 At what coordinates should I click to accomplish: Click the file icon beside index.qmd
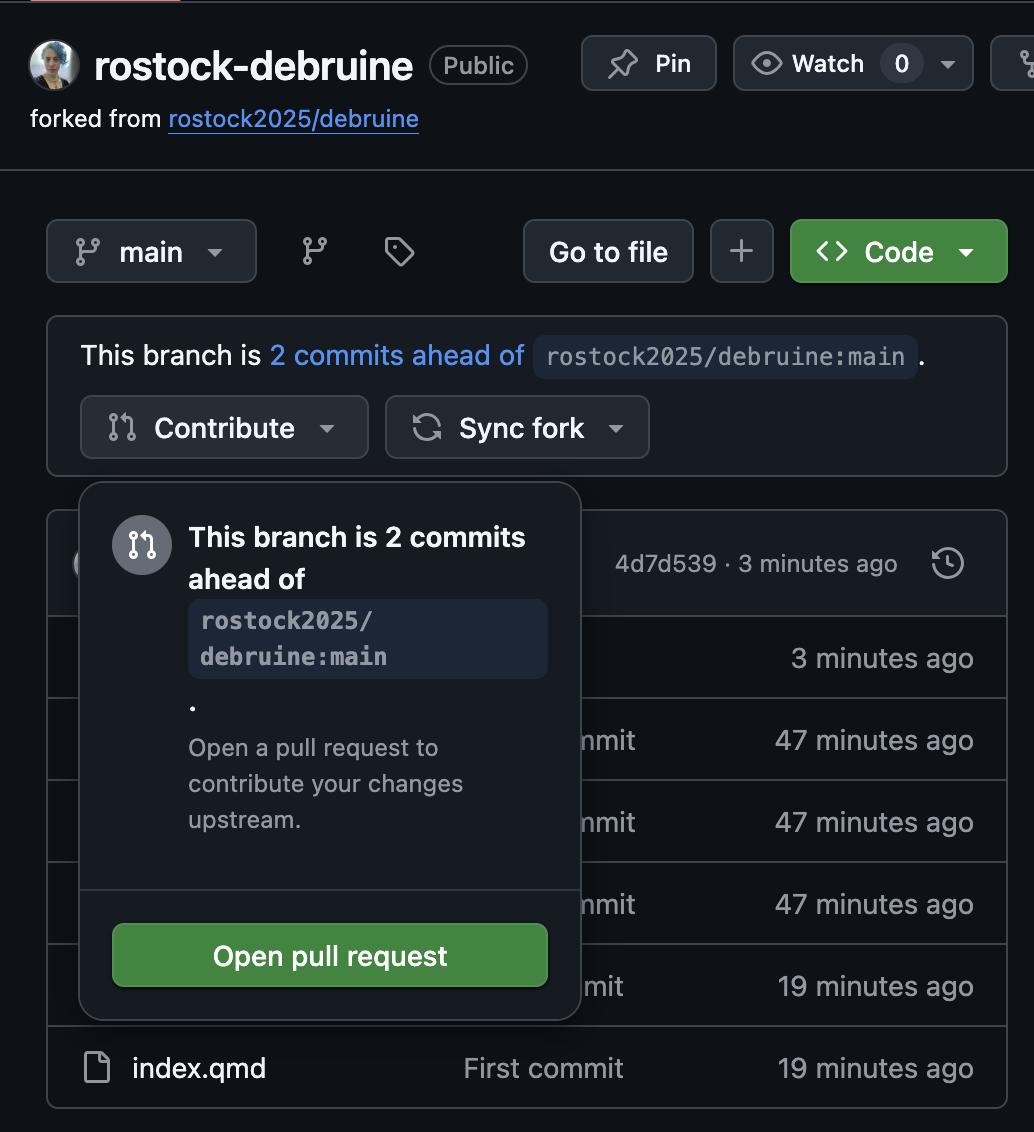coord(97,1068)
